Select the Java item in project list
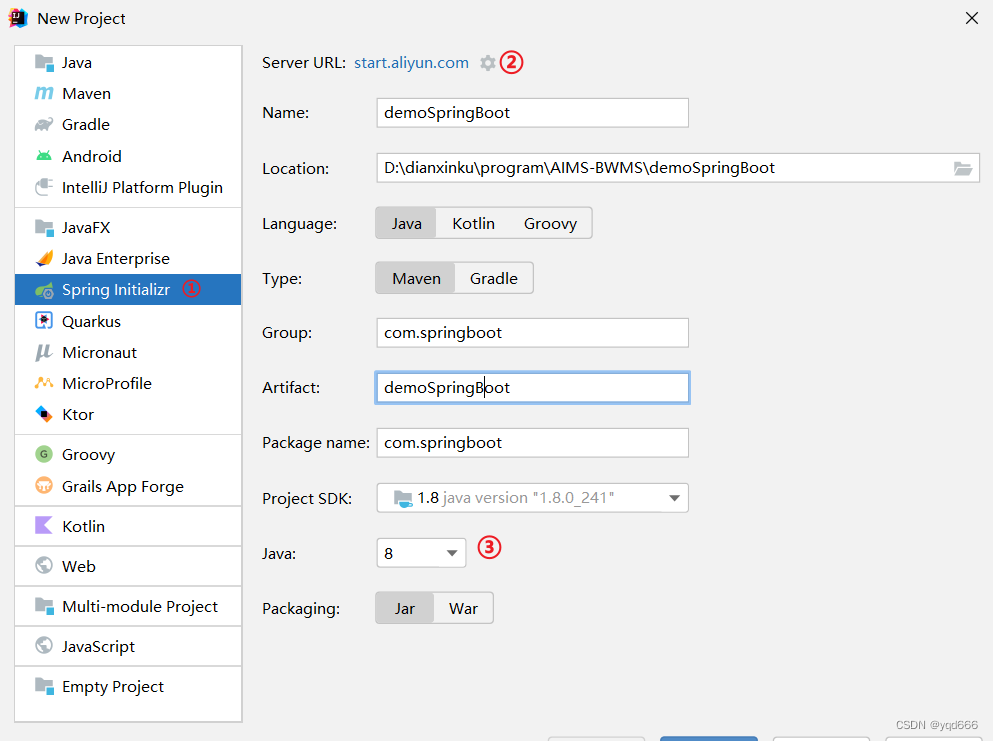The height and width of the screenshot is (741, 993). coord(128,63)
